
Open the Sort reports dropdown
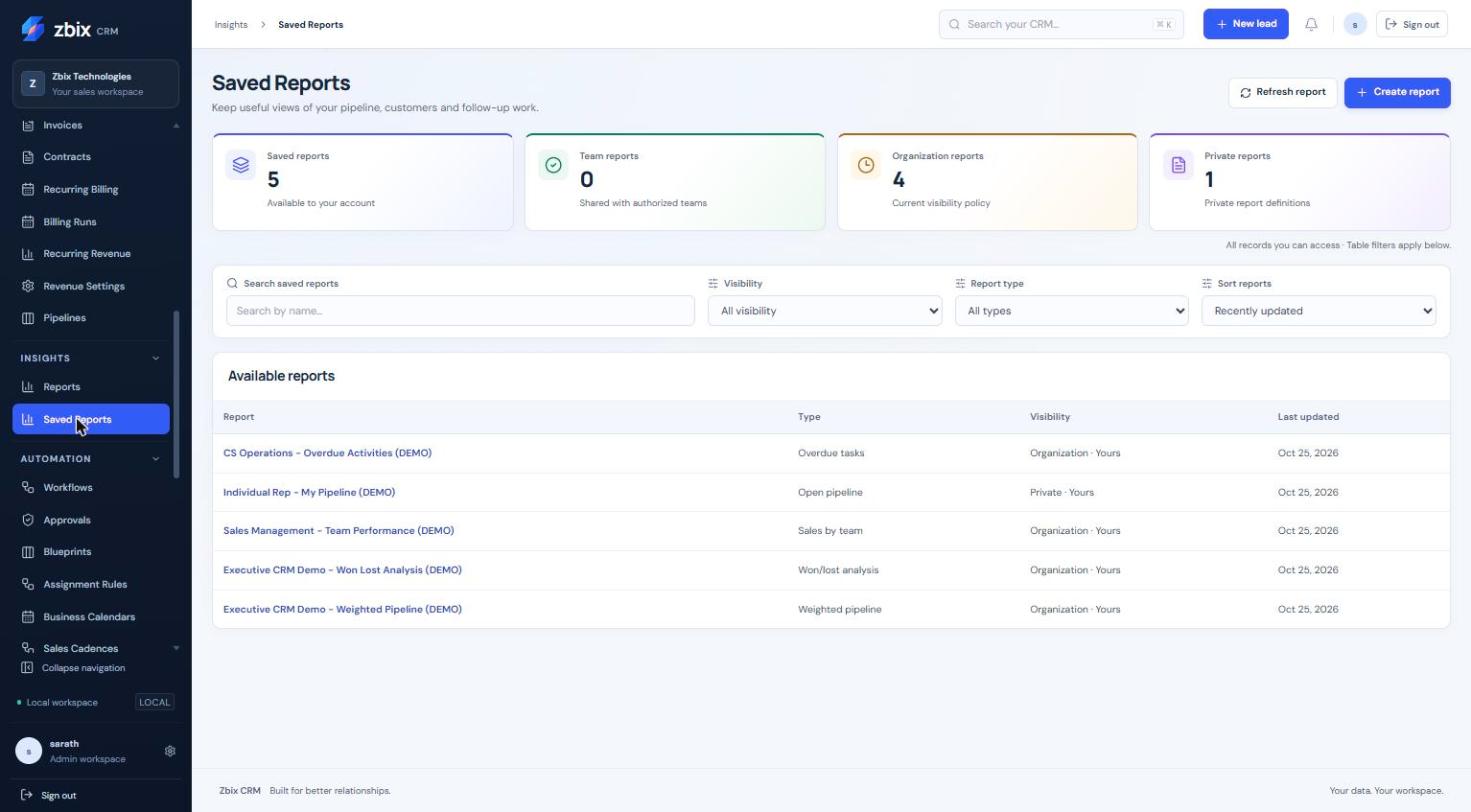click(x=1319, y=311)
